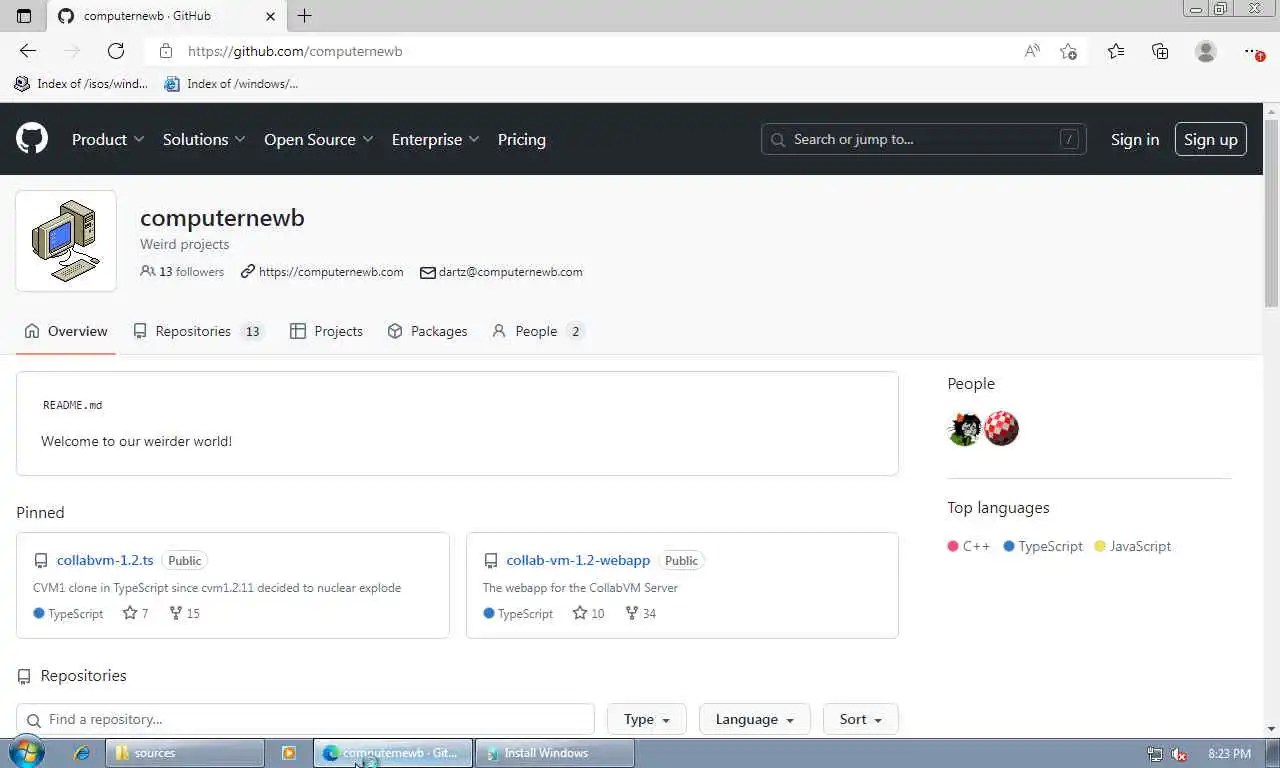Open forks of collab-vm-1.2-webapp (34 forks)
Viewport: 1280px width, 768px height.
(x=640, y=613)
